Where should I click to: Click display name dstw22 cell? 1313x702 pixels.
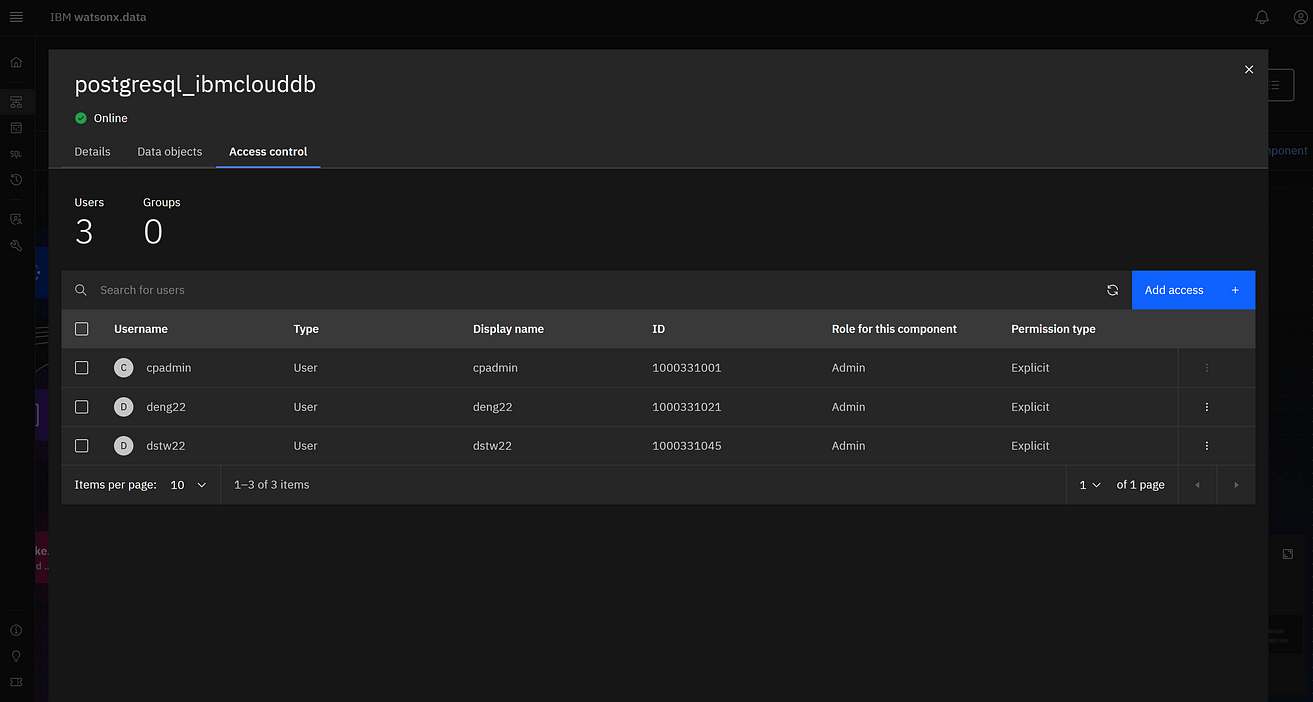492,446
